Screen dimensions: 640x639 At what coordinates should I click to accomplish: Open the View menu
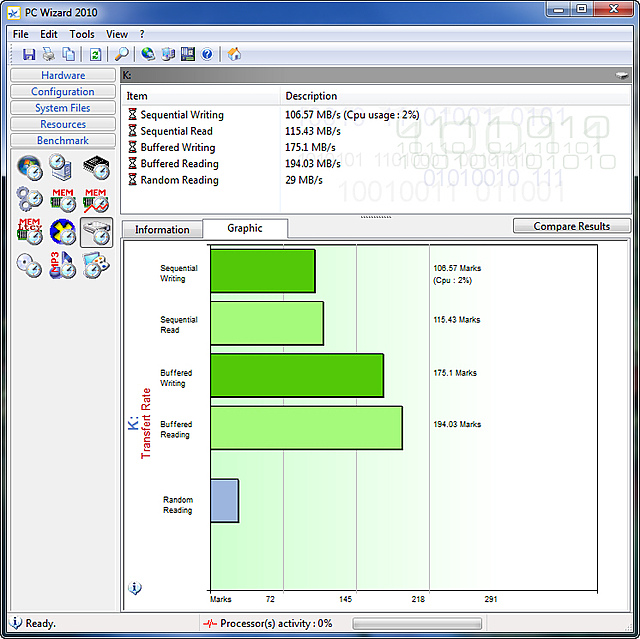pos(117,34)
